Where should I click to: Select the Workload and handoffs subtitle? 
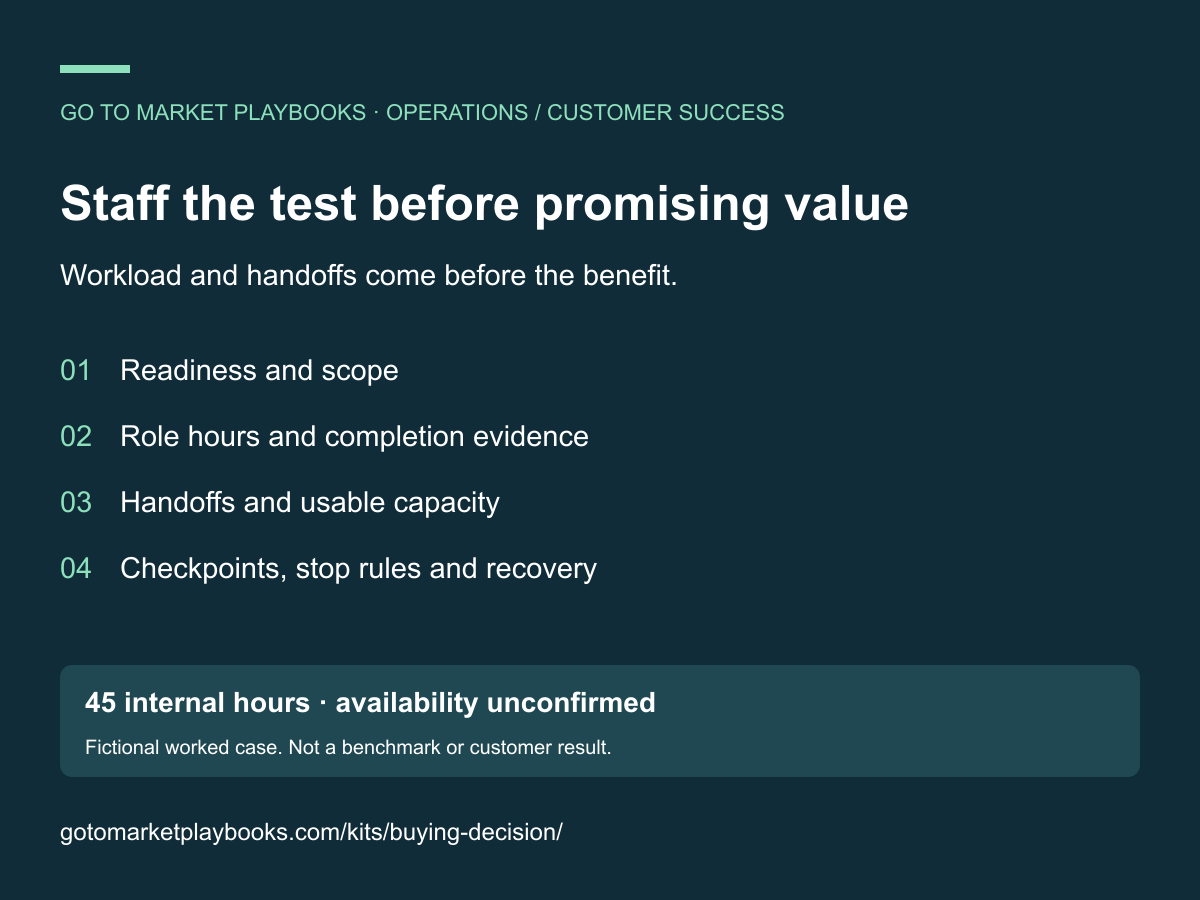coord(369,276)
